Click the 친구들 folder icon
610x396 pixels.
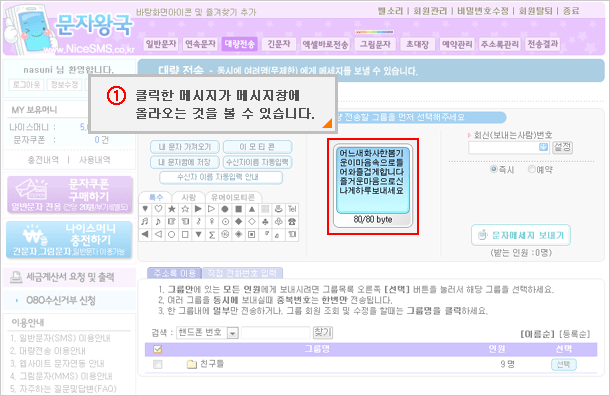191,364
